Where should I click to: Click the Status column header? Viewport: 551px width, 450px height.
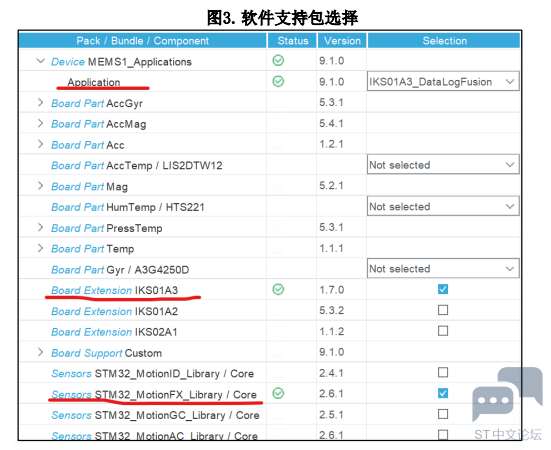[x=292, y=40]
